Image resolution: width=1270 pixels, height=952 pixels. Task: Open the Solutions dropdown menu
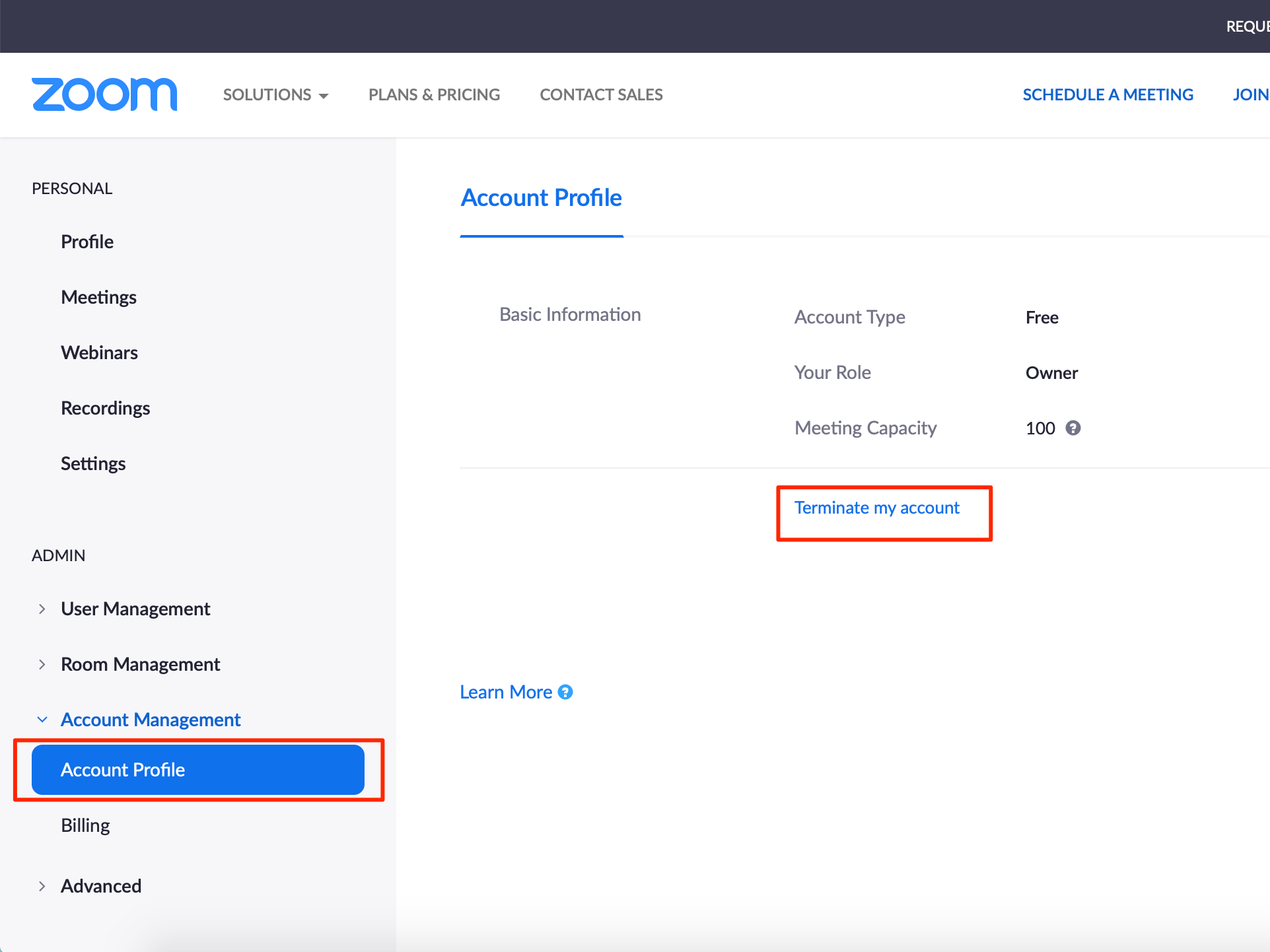[x=275, y=94]
